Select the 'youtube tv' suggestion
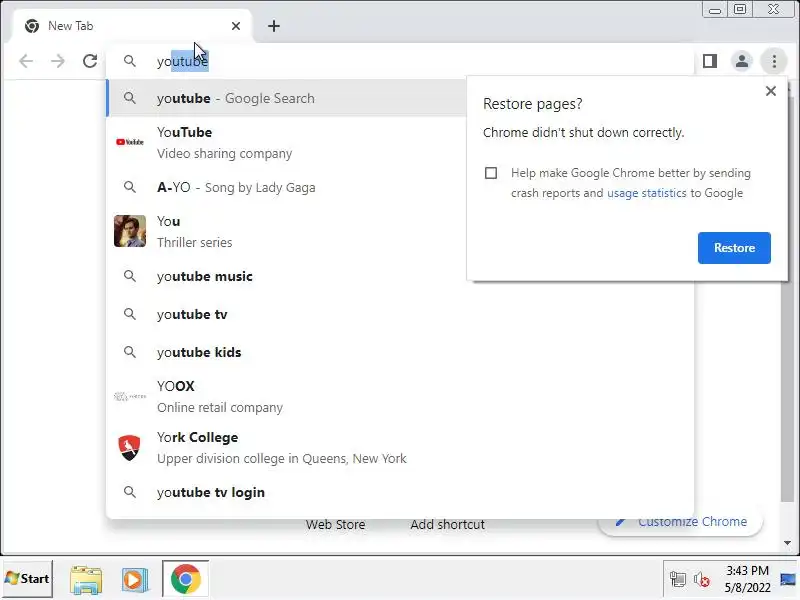The width and height of the screenshot is (800, 600). pyautogui.click(x=400, y=314)
